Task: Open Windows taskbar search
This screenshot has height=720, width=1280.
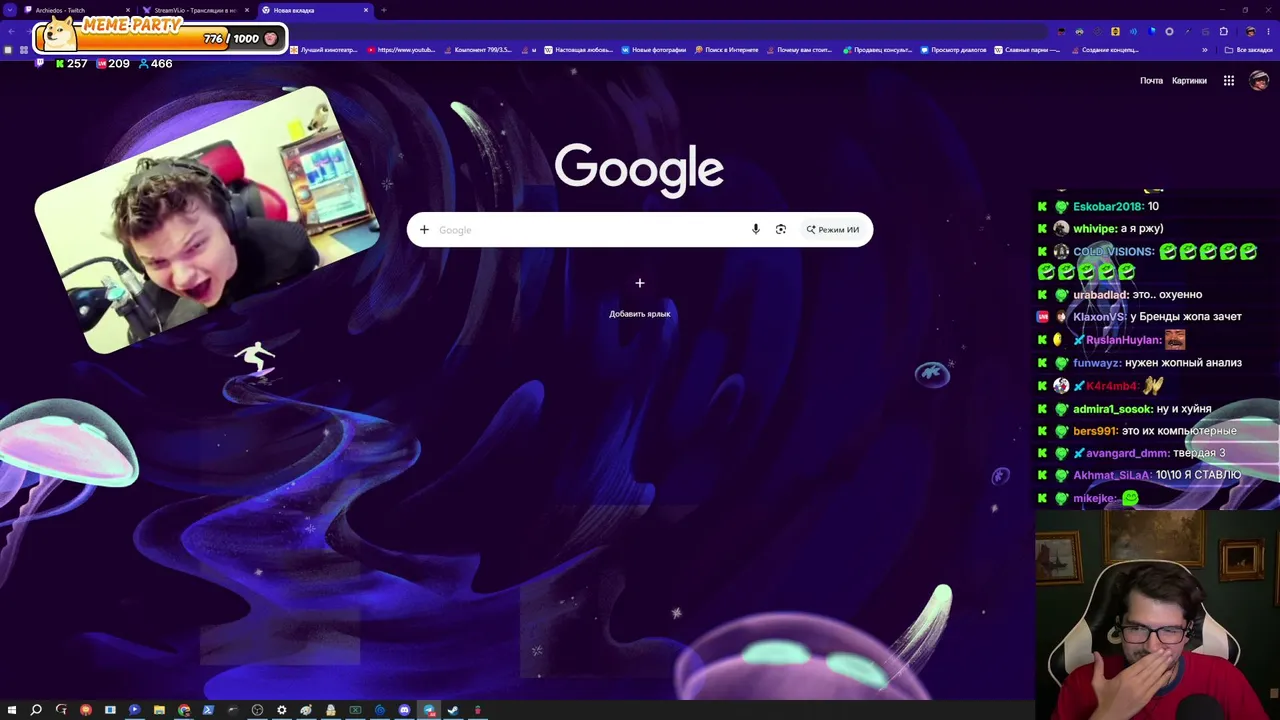Action: coord(36,710)
